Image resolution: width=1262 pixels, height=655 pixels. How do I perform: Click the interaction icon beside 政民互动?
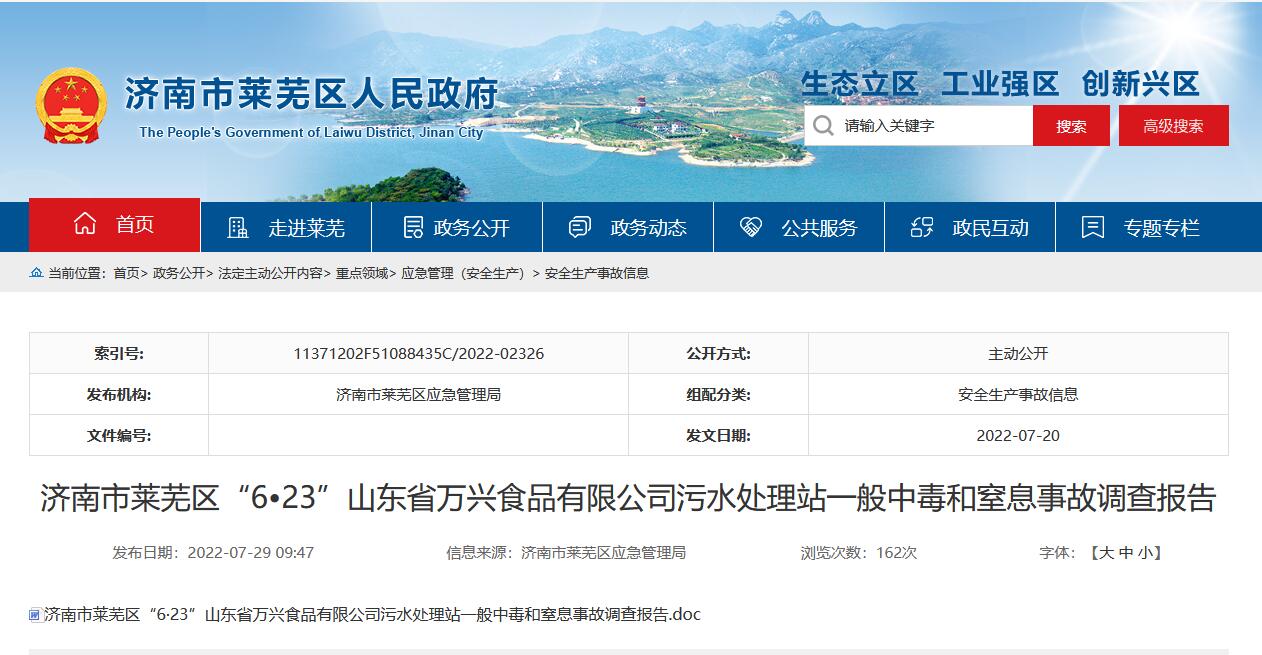(x=922, y=228)
